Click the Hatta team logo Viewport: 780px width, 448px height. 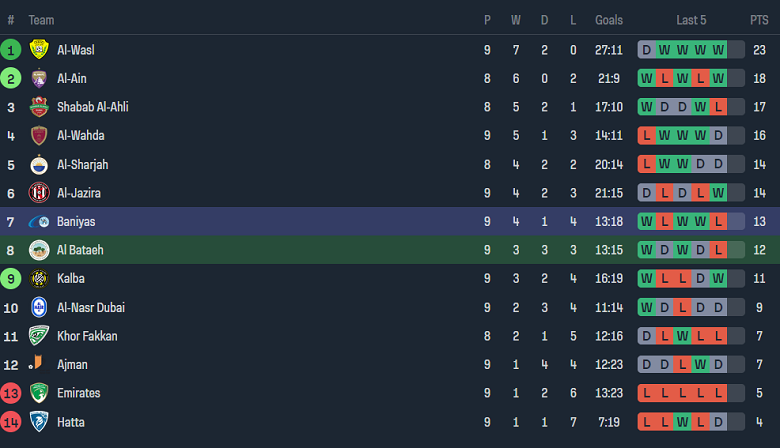(39, 422)
